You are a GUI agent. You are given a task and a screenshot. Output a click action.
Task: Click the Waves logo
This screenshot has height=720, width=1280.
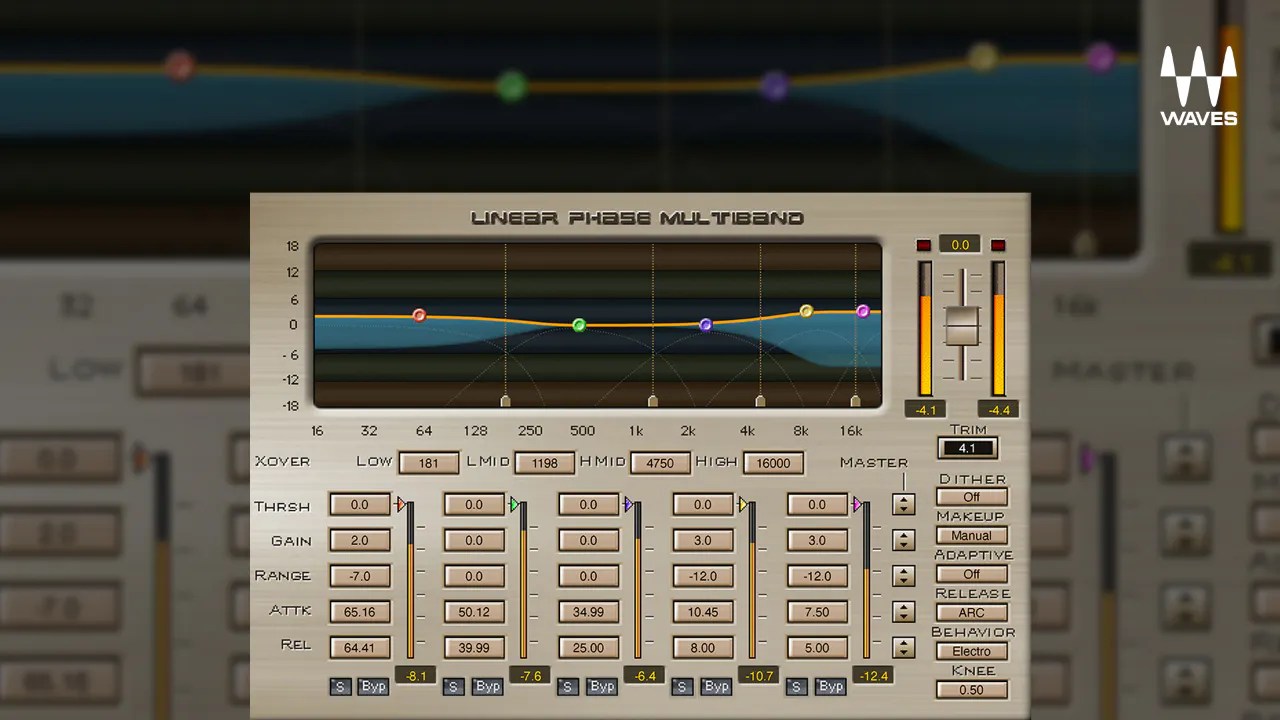click(x=1198, y=86)
